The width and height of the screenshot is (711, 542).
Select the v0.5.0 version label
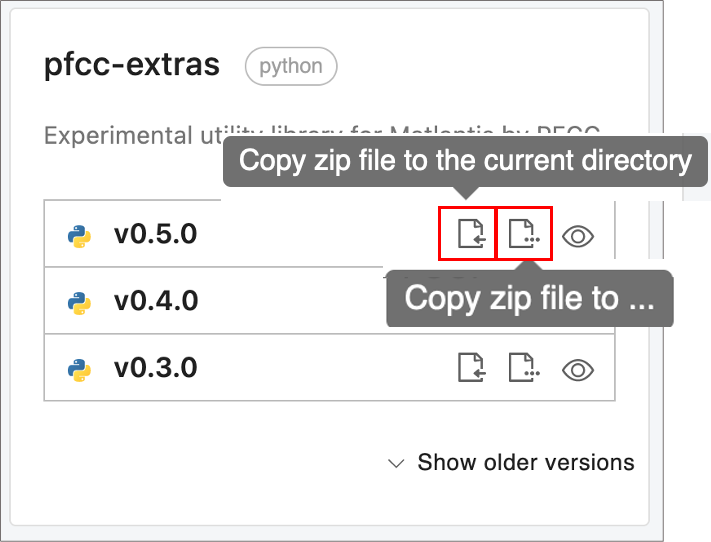(155, 235)
